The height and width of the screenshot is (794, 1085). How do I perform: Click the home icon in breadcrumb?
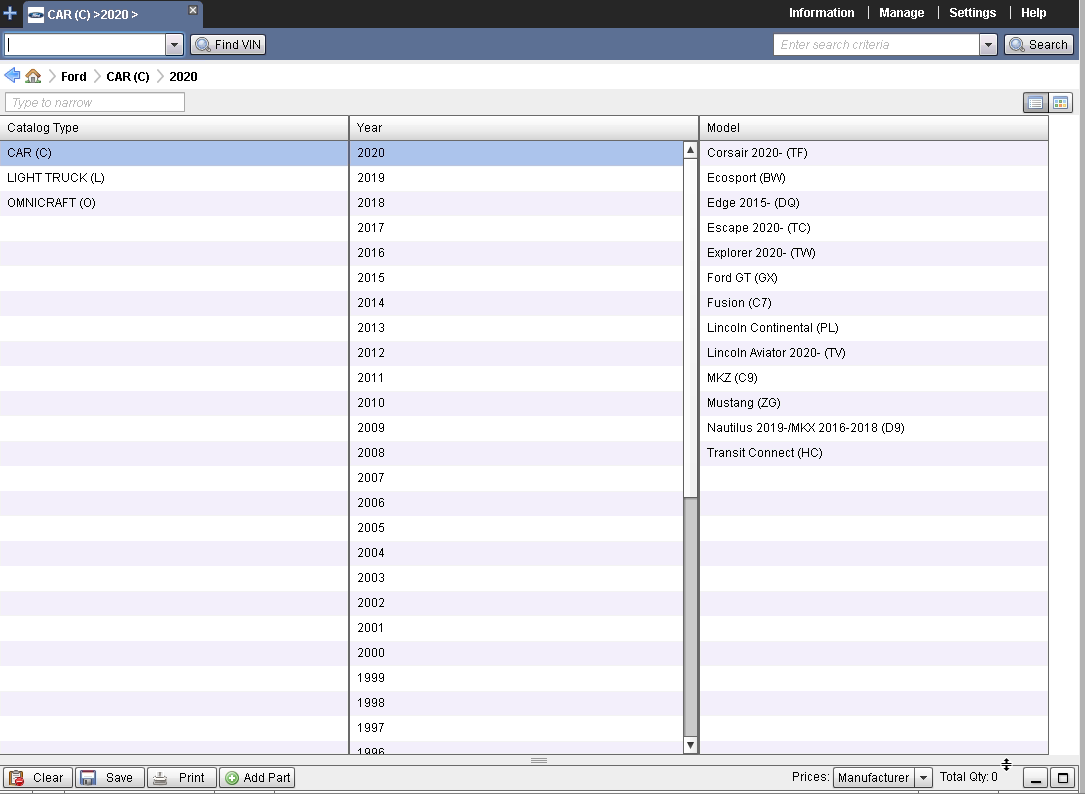(33, 76)
